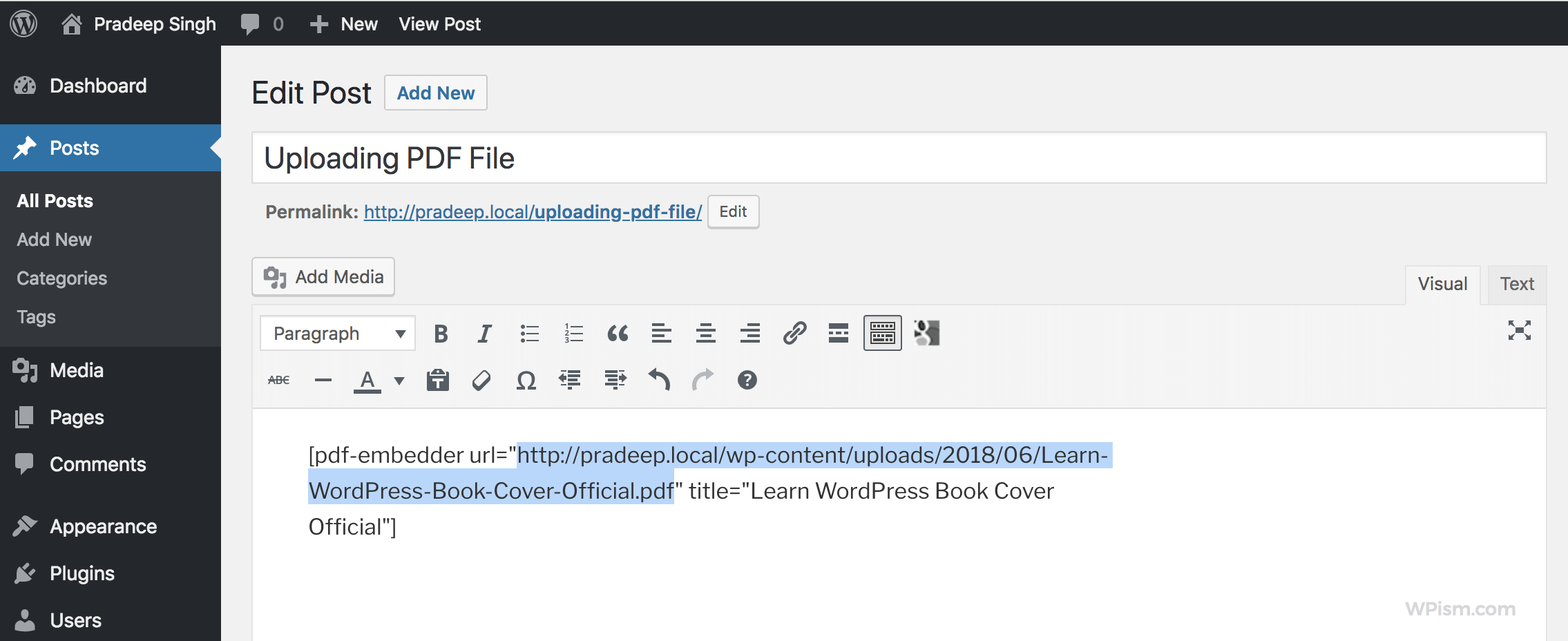Open the Insert Link tool
Screen dimensions: 1568x641
coord(794,333)
